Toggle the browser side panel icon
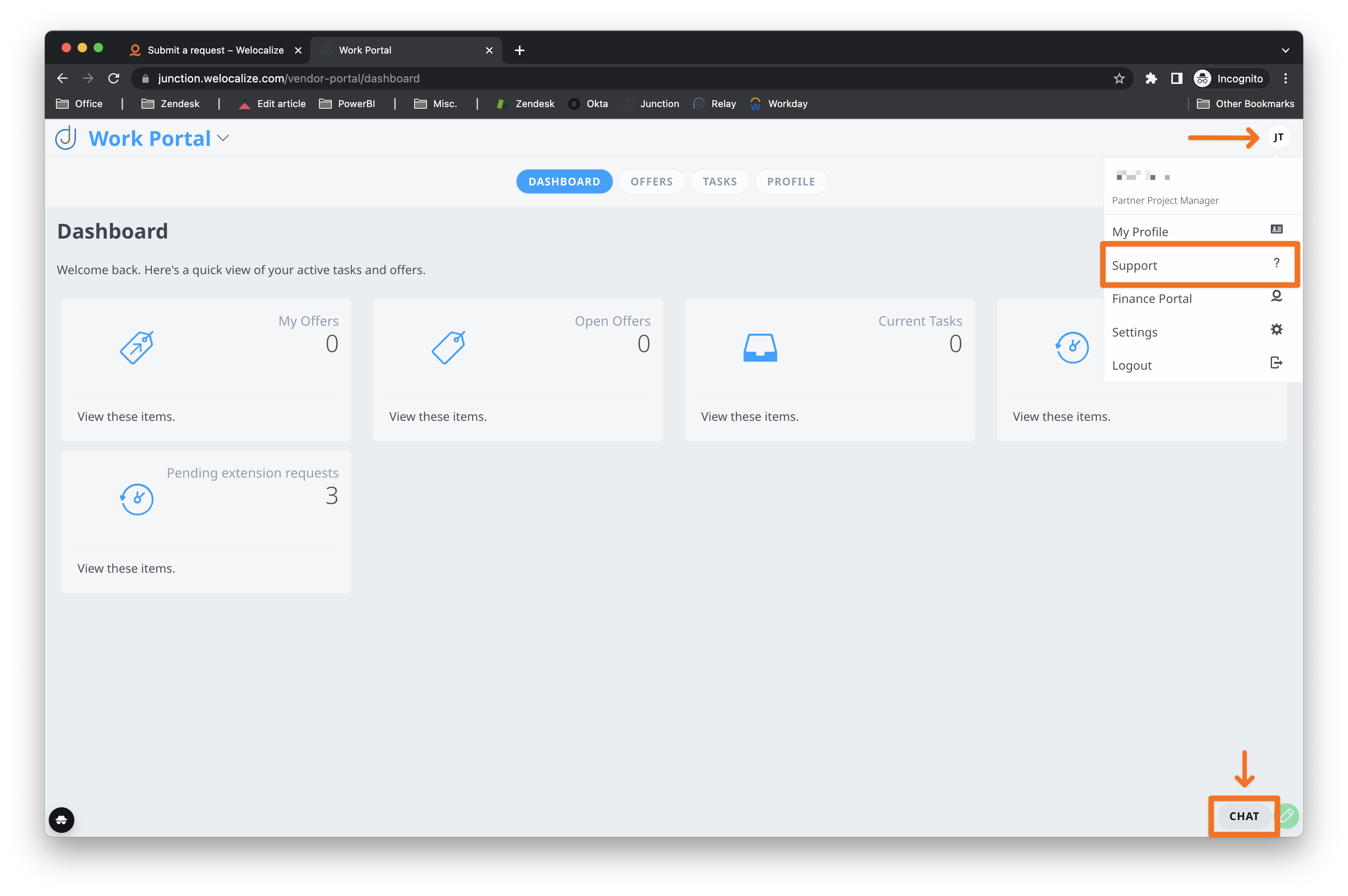Image resolution: width=1348 pixels, height=896 pixels. click(1177, 78)
